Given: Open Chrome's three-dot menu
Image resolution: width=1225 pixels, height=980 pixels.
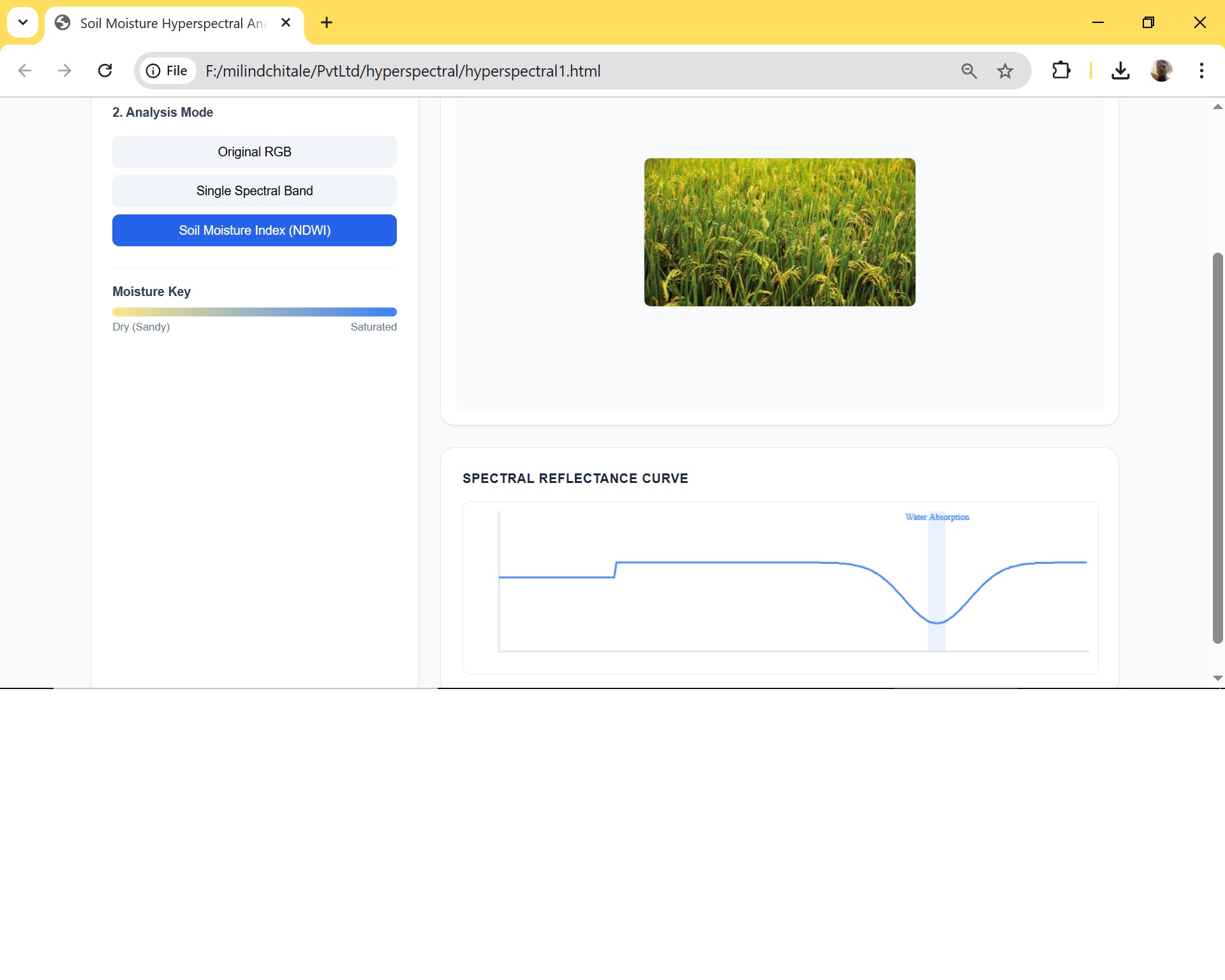Looking at the screenshot, I should (x=1201, y=71).
